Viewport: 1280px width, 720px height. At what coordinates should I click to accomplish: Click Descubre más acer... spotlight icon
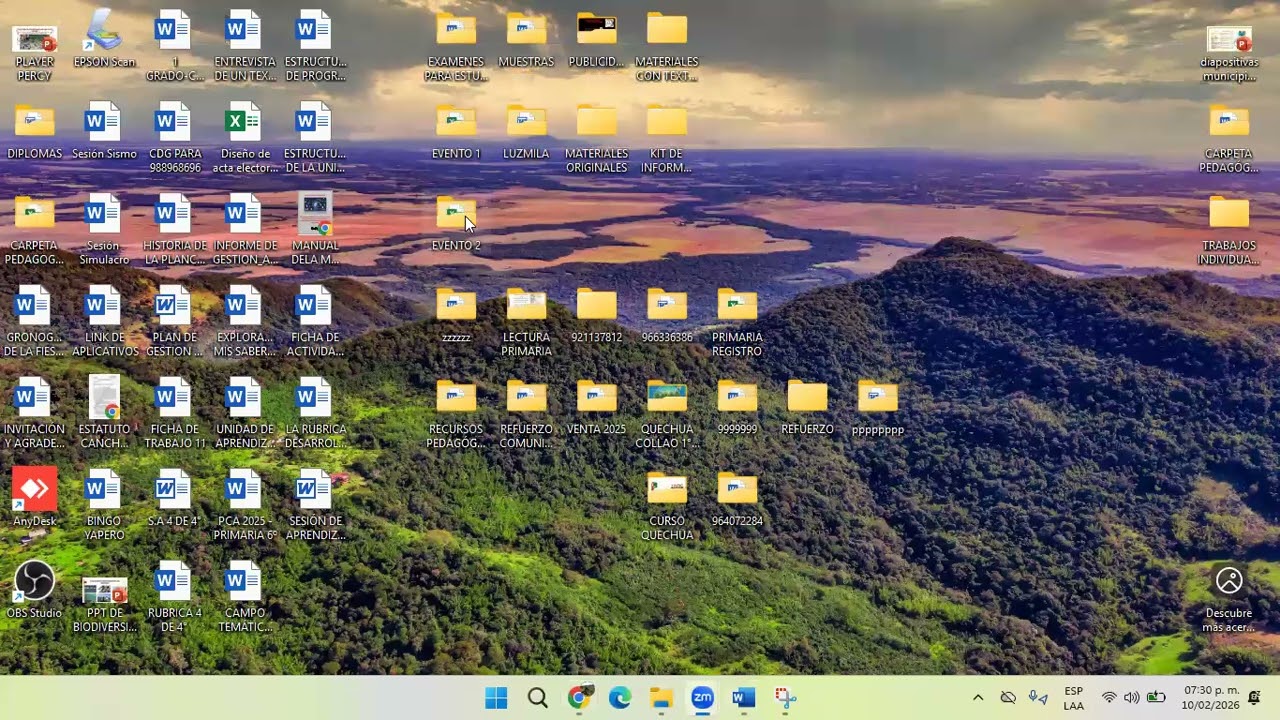(x=1229, y=599)
